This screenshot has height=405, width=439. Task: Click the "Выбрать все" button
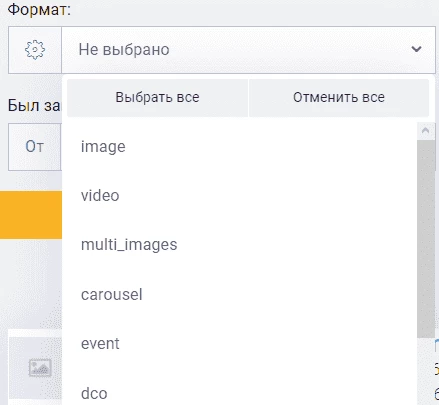157,98
